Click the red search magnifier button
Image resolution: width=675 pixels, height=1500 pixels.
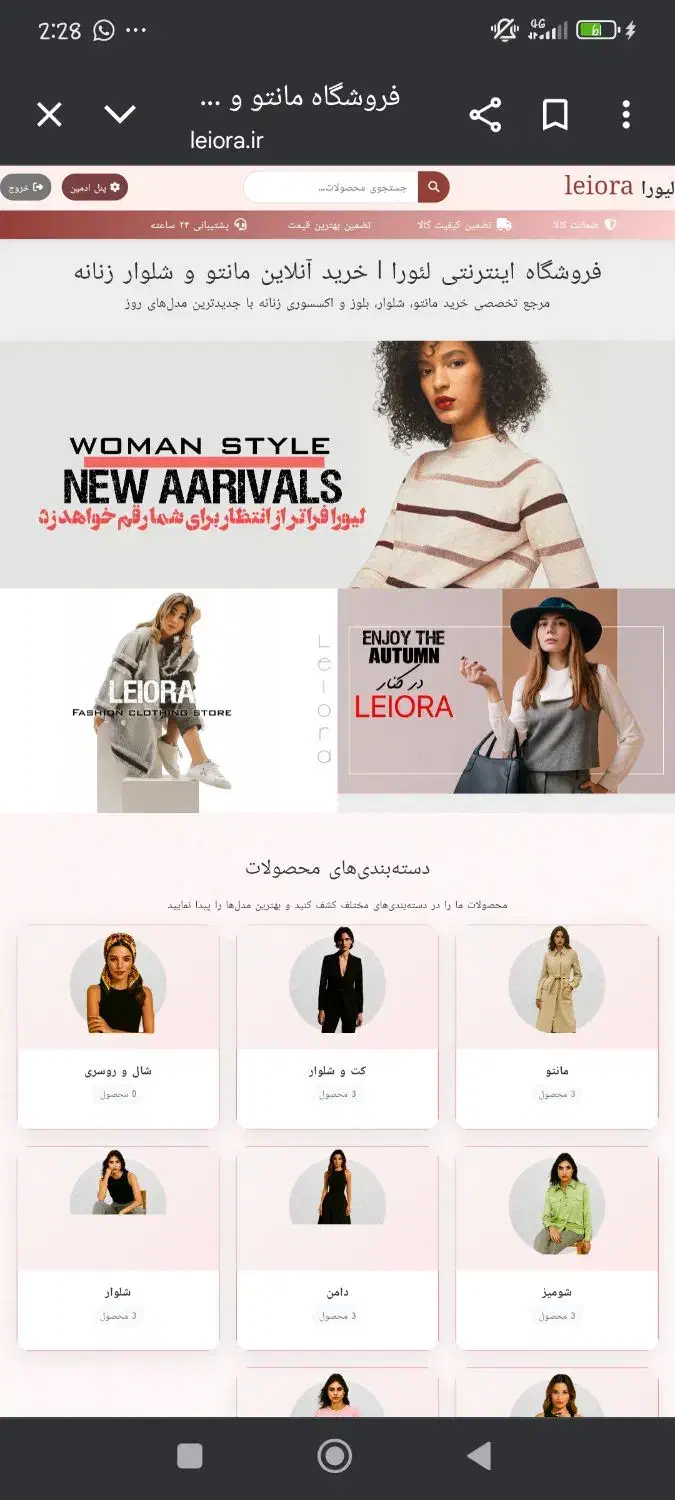tap(434, 187)
